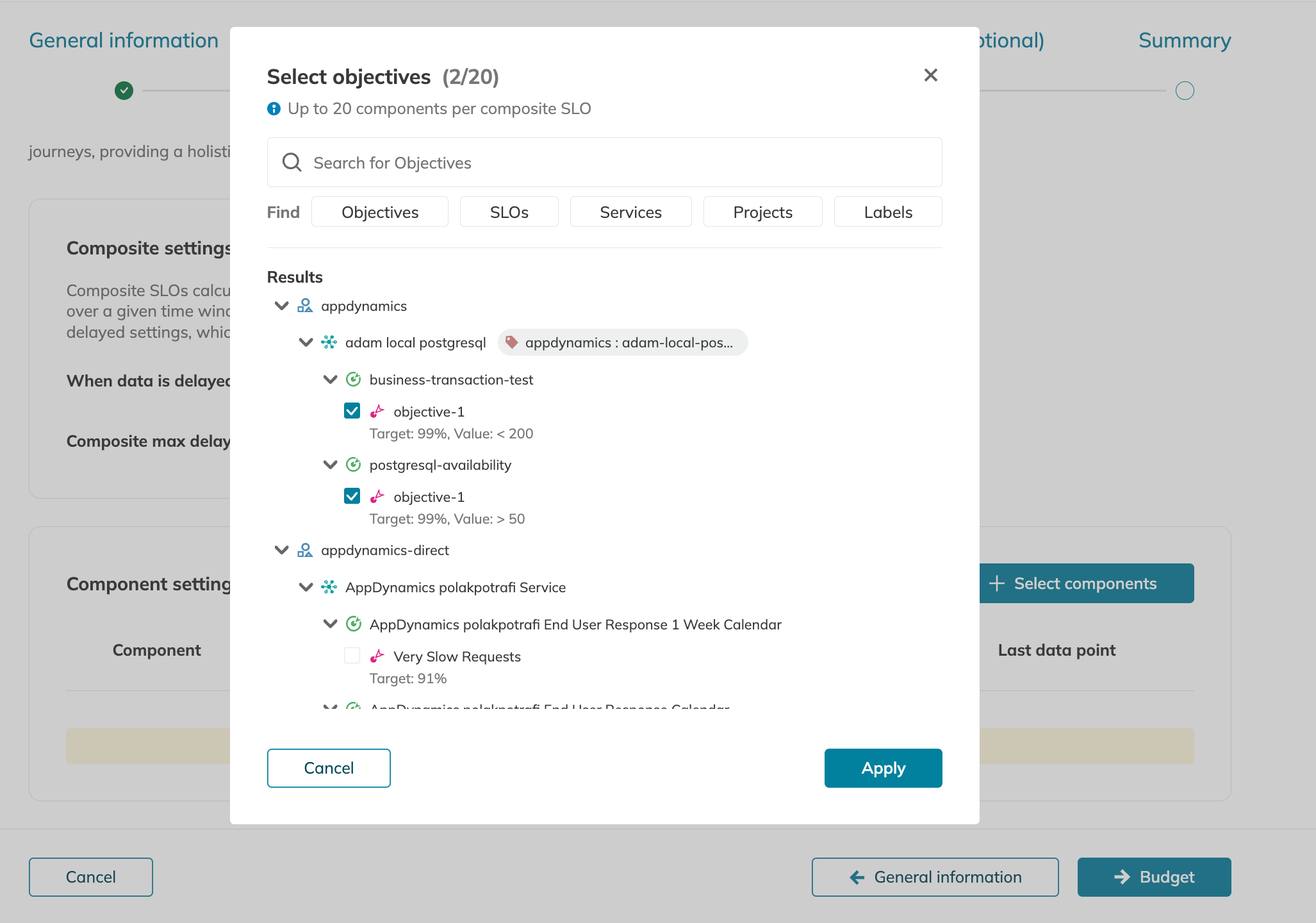Click the appdynamics-direct project icon

(305, 550)
